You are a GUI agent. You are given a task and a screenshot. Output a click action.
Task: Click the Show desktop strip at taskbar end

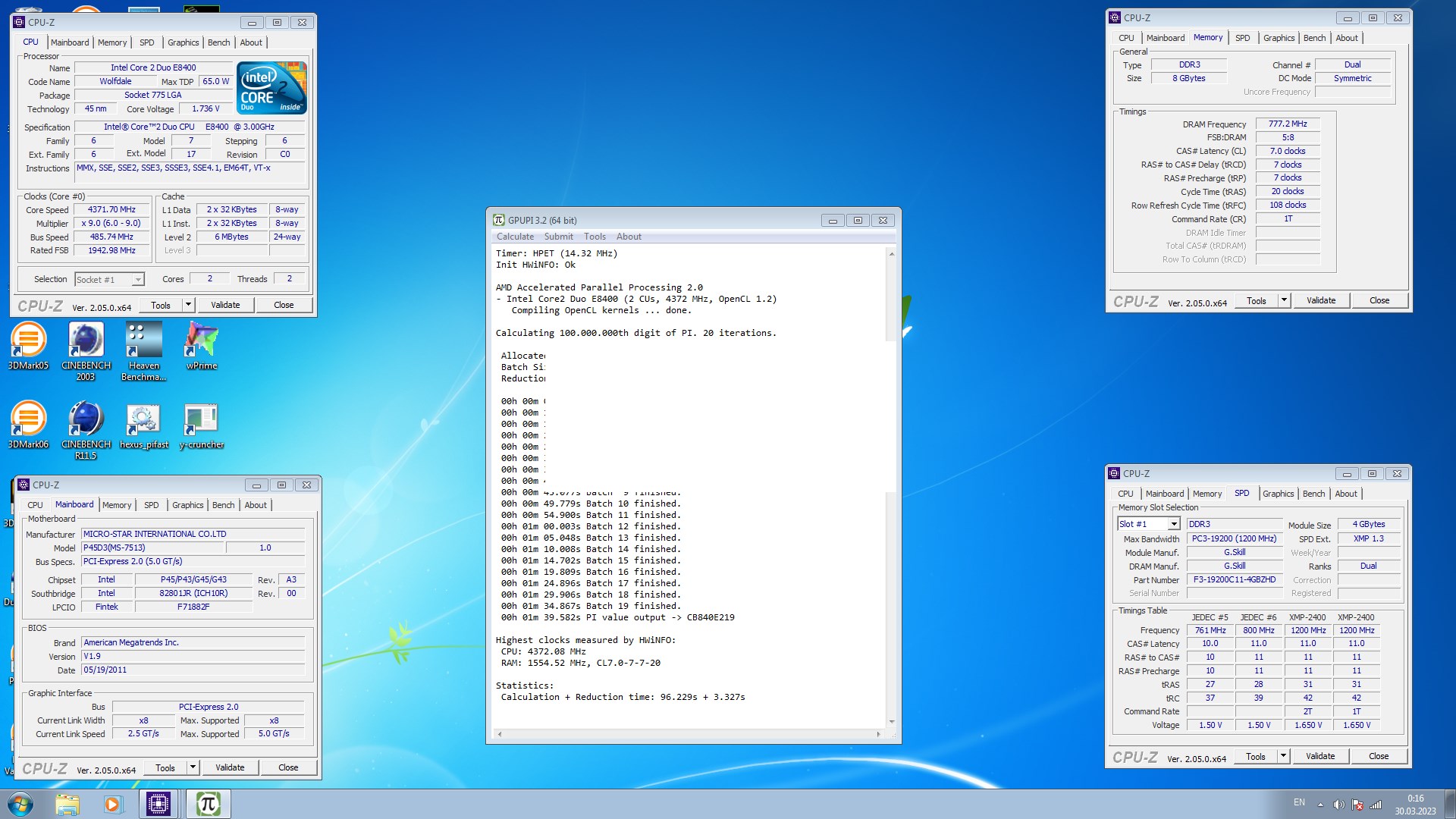1450,804
